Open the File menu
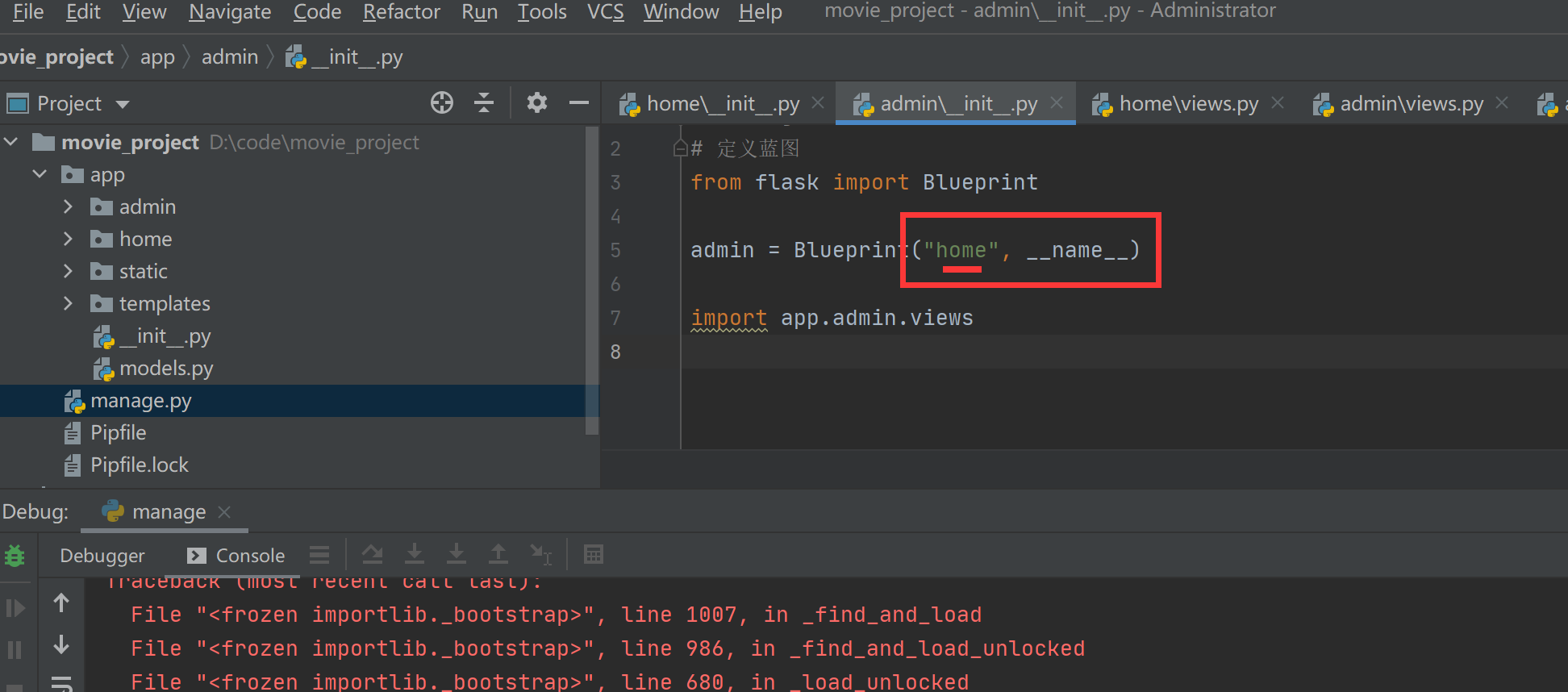Screen dimensions: 1568x692 click(x=28, y=11)
